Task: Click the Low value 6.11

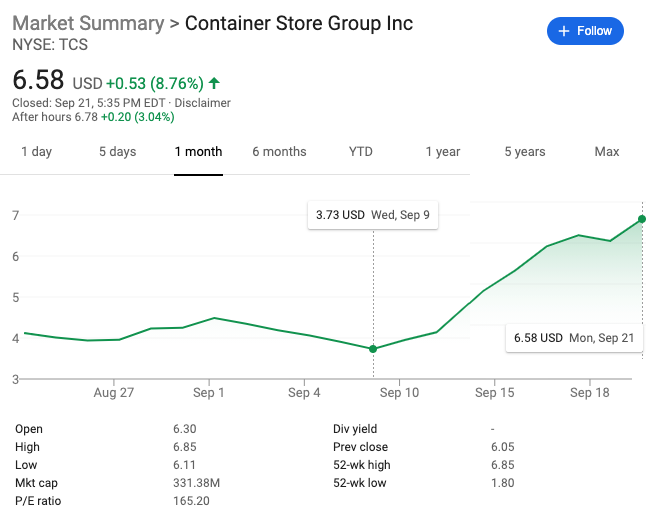Action: pos(184,465)
